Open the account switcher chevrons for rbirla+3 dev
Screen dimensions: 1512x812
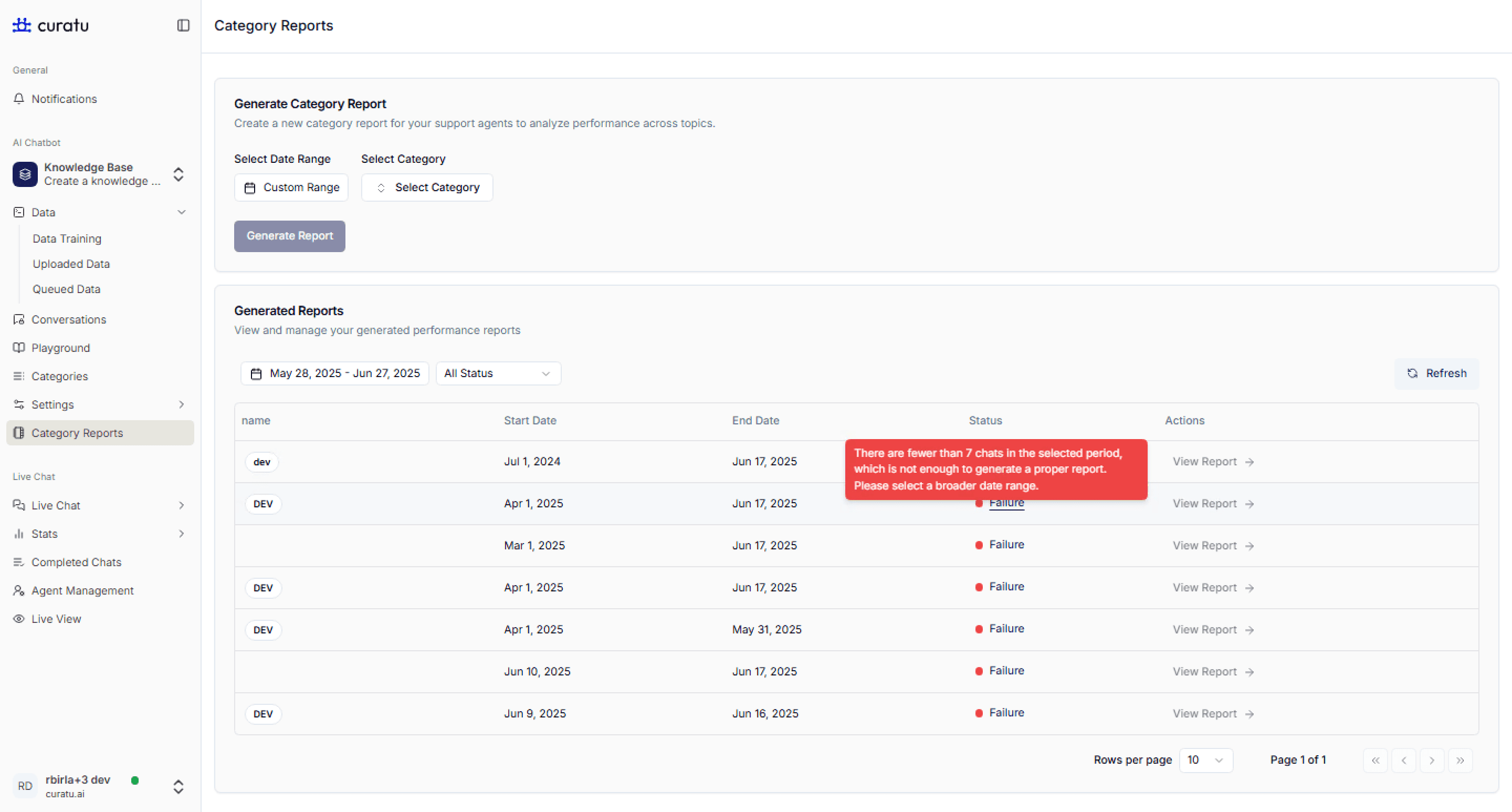tap(178, 787)
